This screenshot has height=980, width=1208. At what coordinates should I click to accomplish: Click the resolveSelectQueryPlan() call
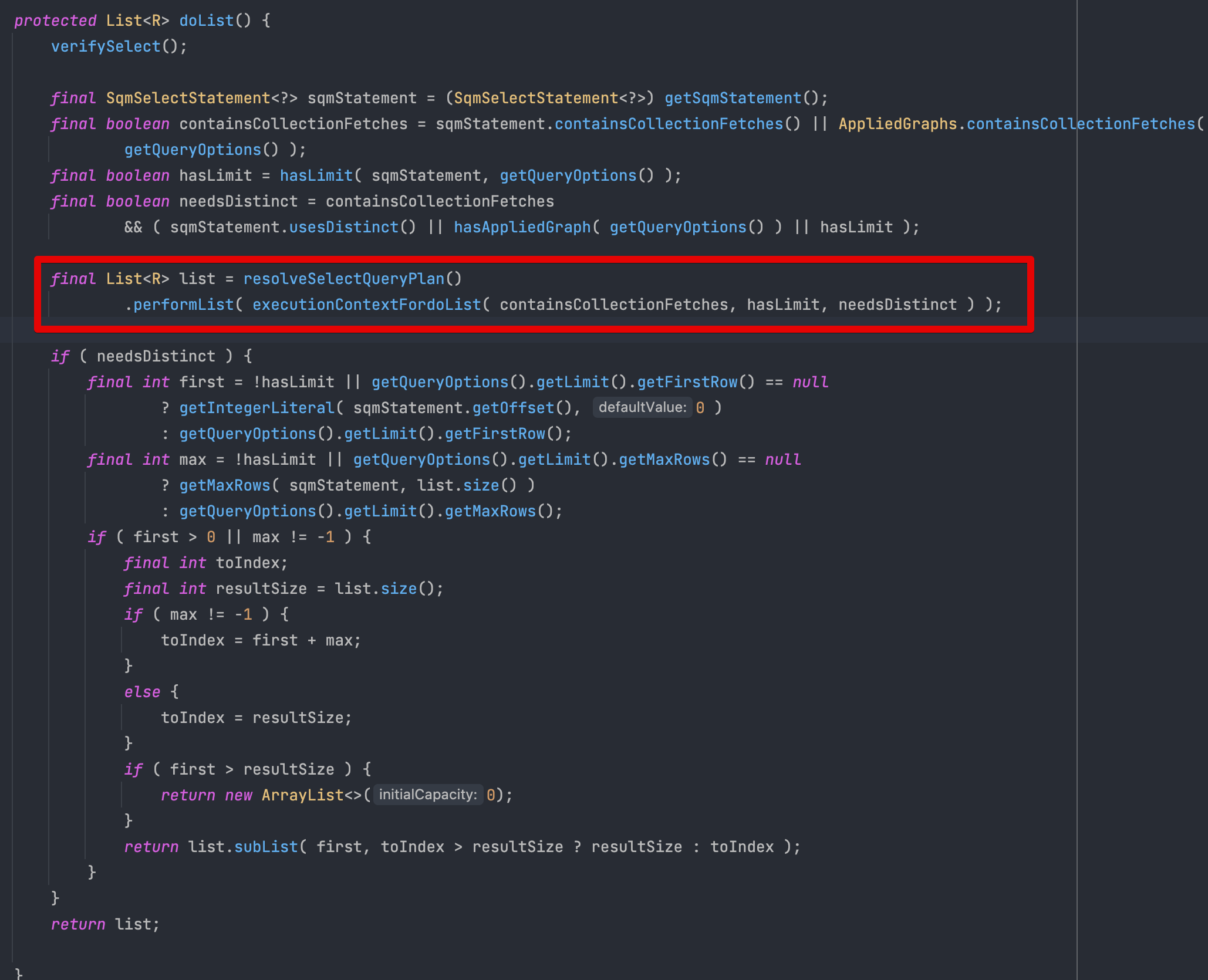pyautogui.click(x=353, y=279)
